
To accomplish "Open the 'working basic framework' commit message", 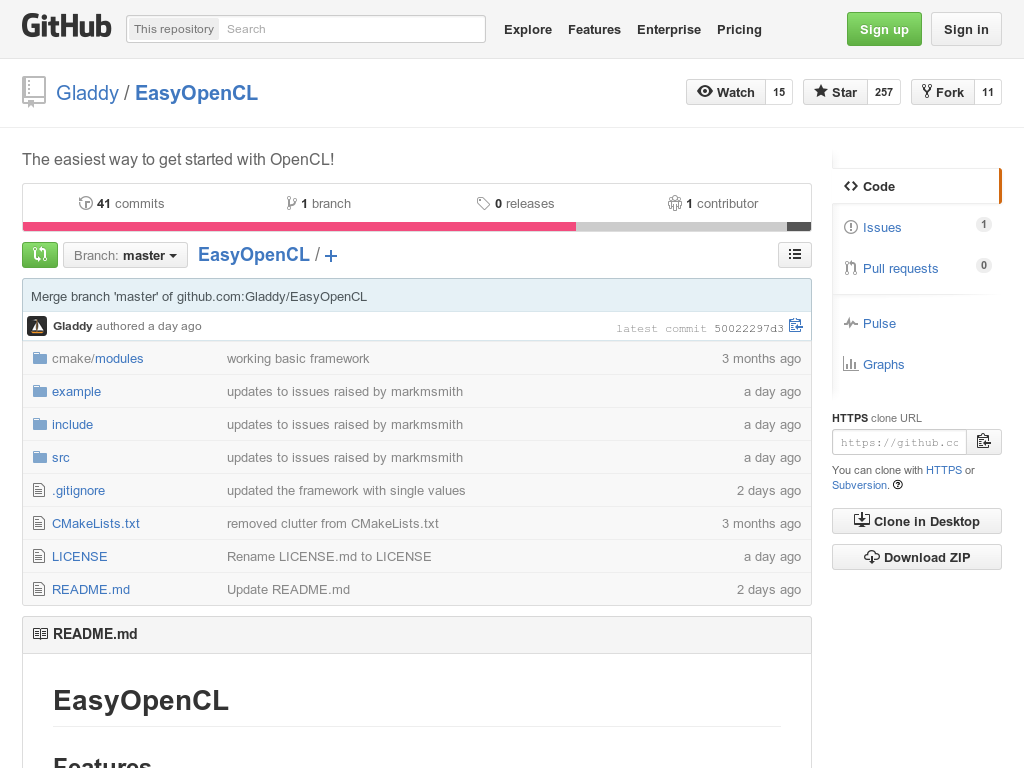I will point(298,359).
